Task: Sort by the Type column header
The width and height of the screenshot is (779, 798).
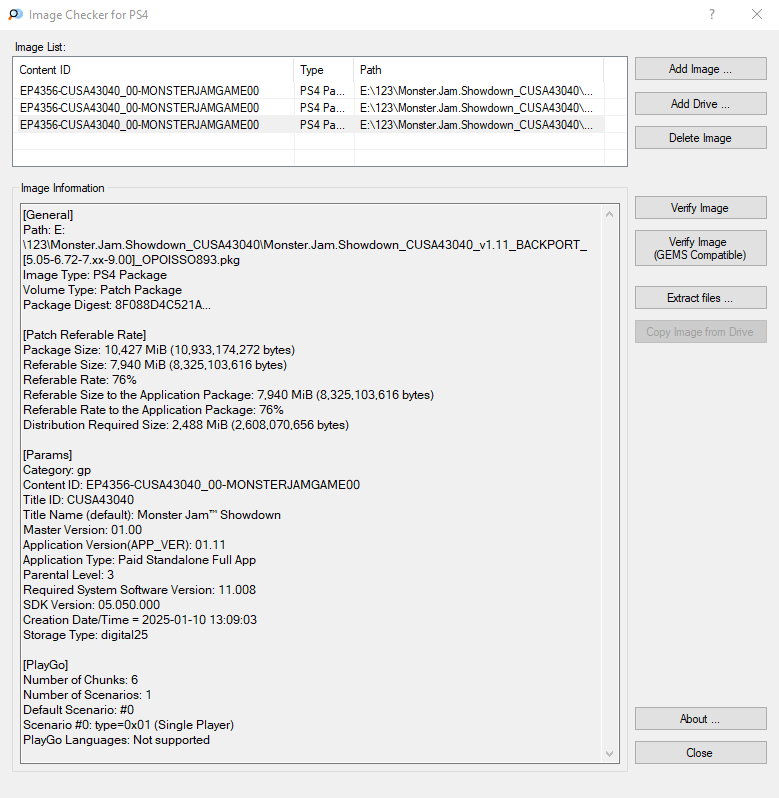Action: (x=324, y=70)
